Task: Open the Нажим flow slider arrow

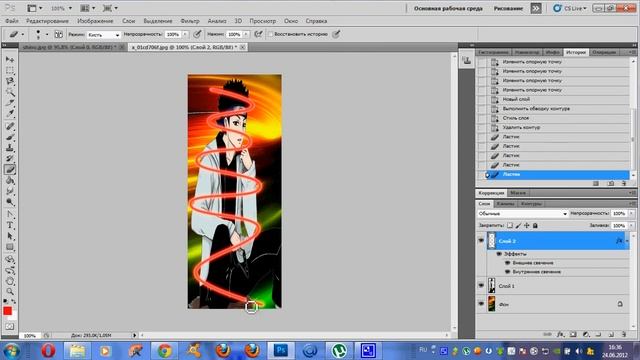Action: [246, 35]
